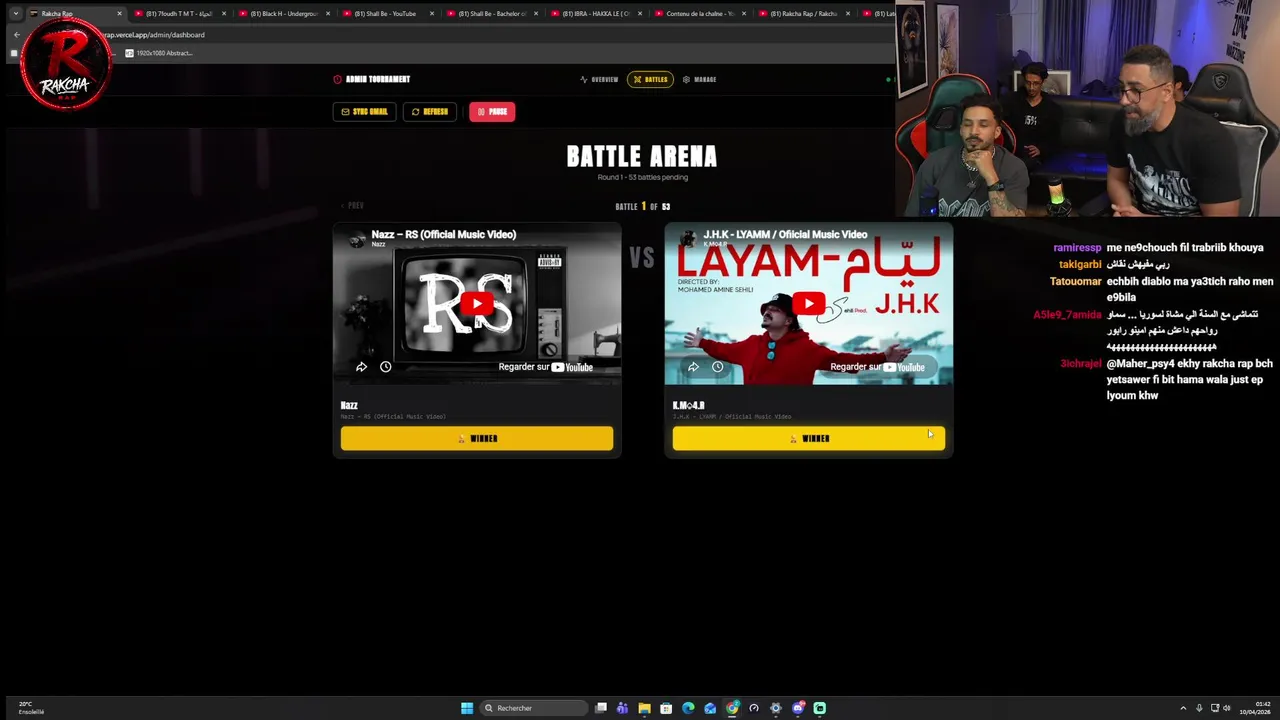Pause the tournament with the red button
This screenshot has height=720, width=1280.
[492, 112]
